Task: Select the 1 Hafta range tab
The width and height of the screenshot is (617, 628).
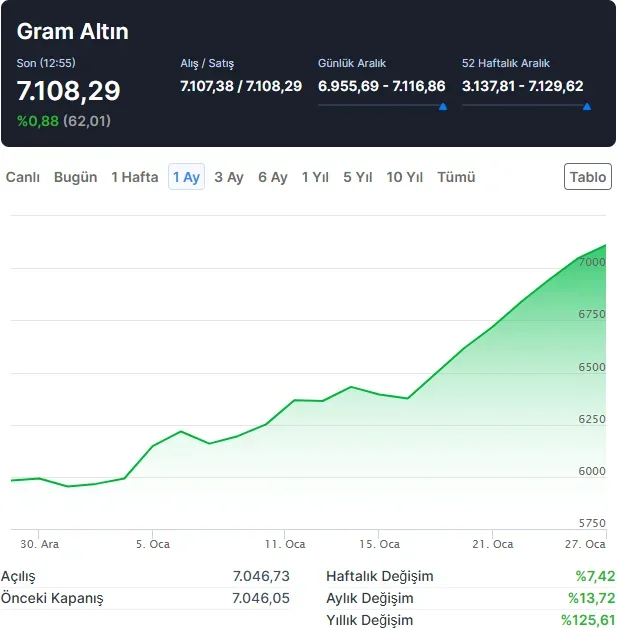Action: 135,177
